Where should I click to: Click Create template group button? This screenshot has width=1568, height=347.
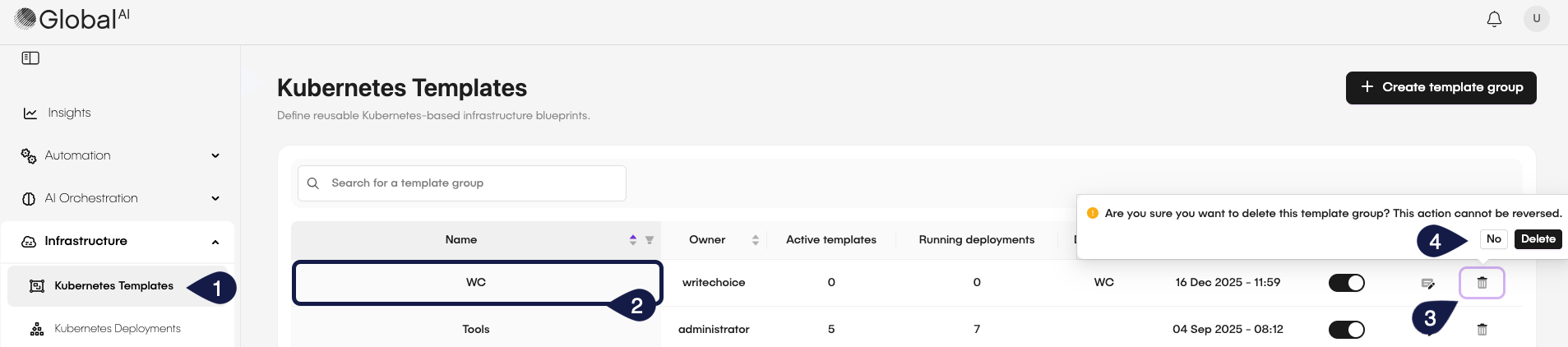click(x=1441, y=87)
